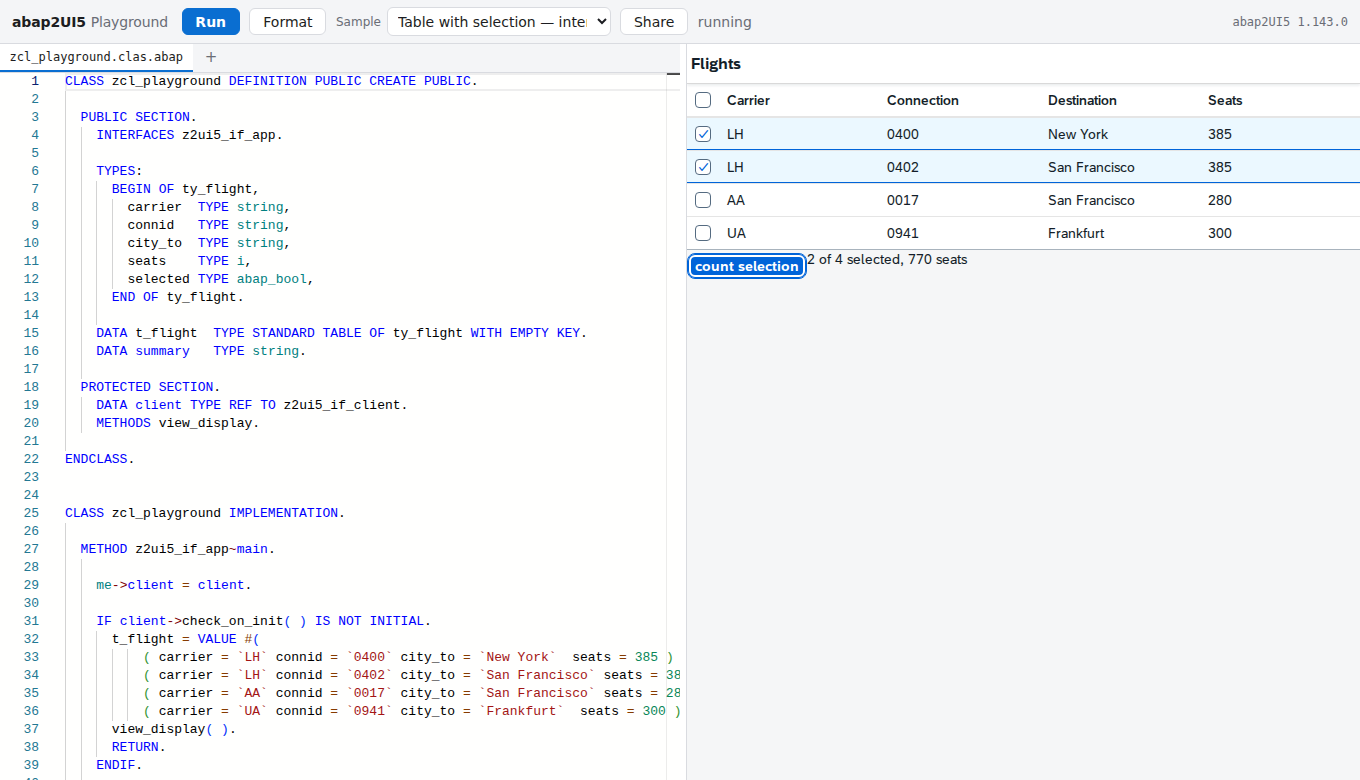Click the Format button
Image resolution: width=1360 pixels, height=780 pixels.
click(x=288, y=22)
